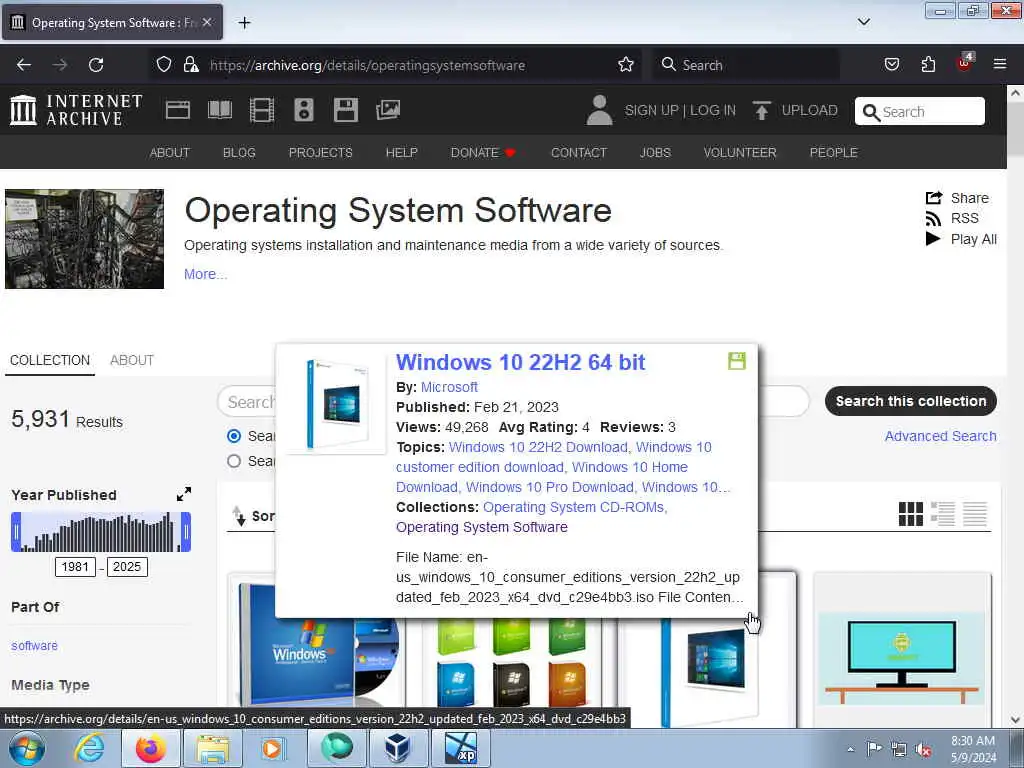
Task: Open the VOLUNTEER nav item
Action: point(740,152)
